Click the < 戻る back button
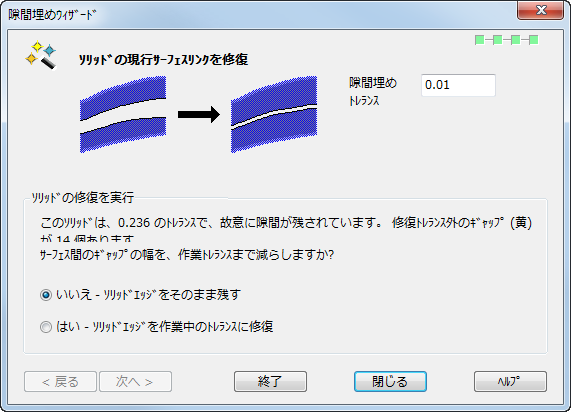Screen dimensions: 571x412 [x=60, y=381]
